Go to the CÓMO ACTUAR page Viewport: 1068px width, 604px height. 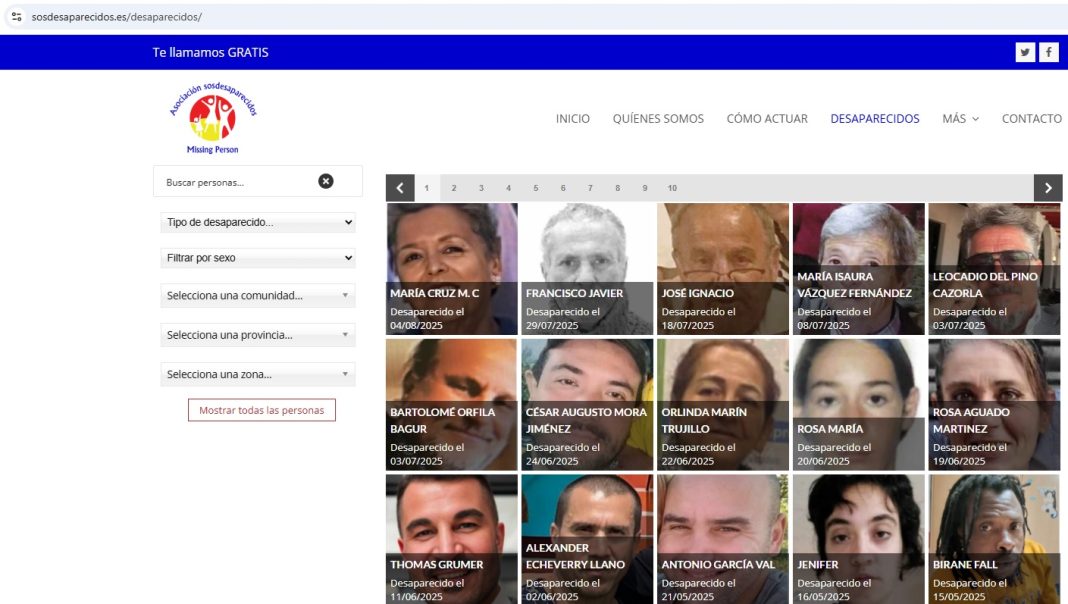767,119
